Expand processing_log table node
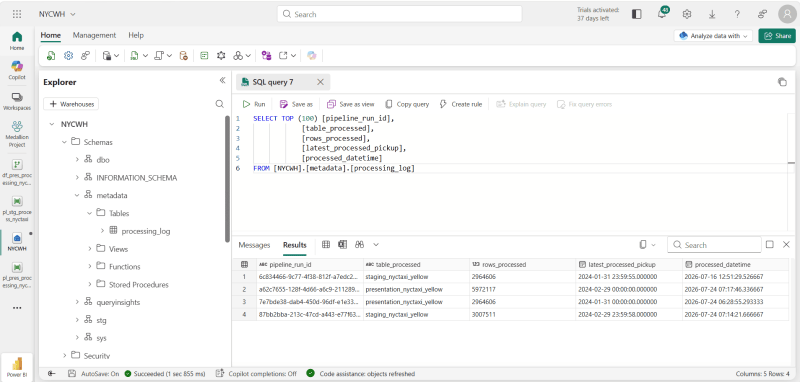 pyautogui.click(x=102, y=231)
